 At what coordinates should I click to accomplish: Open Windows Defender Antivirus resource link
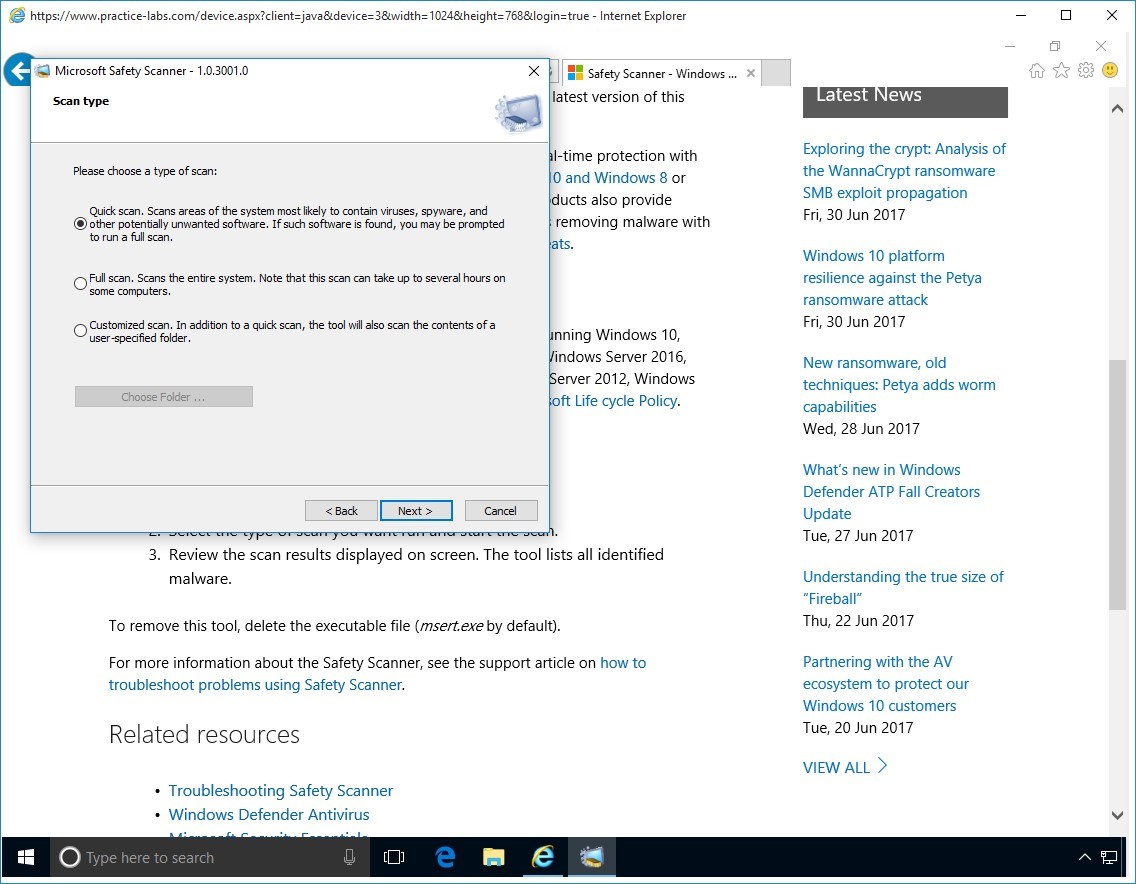click(x=269, y=814)
